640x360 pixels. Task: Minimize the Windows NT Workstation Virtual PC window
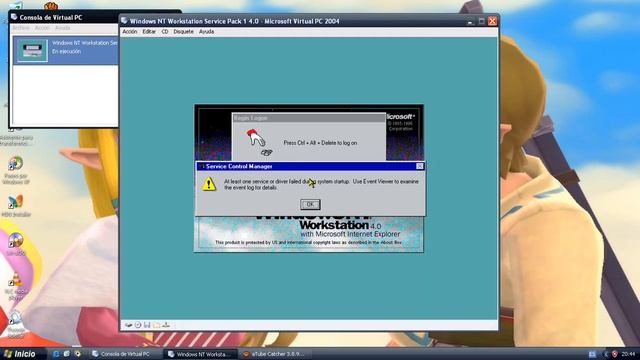click(470, 21)
